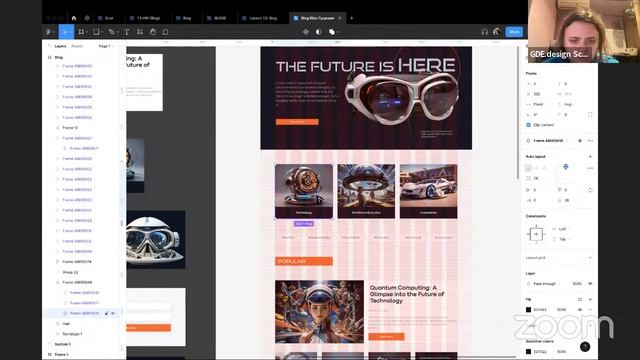
Task: Click the Selection colors black swatch
Action: (x=529, y=351)
